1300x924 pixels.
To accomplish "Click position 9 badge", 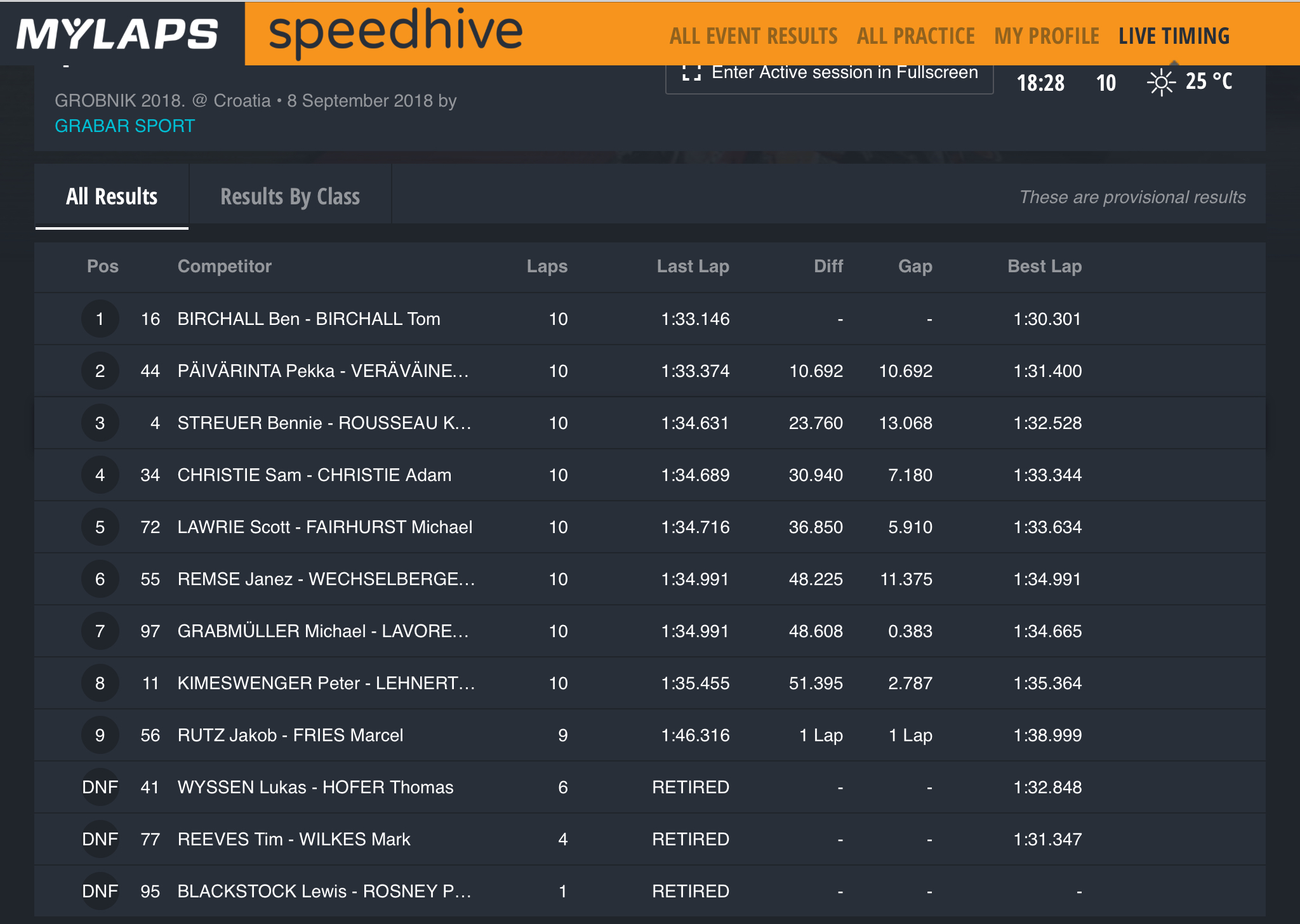I will 100,735.
